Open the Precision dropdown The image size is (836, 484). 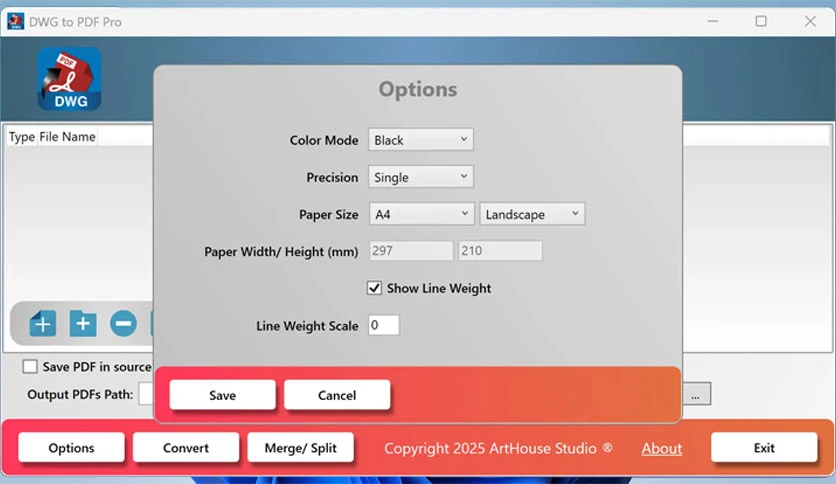pyautogui.click(x=421, y=177)
